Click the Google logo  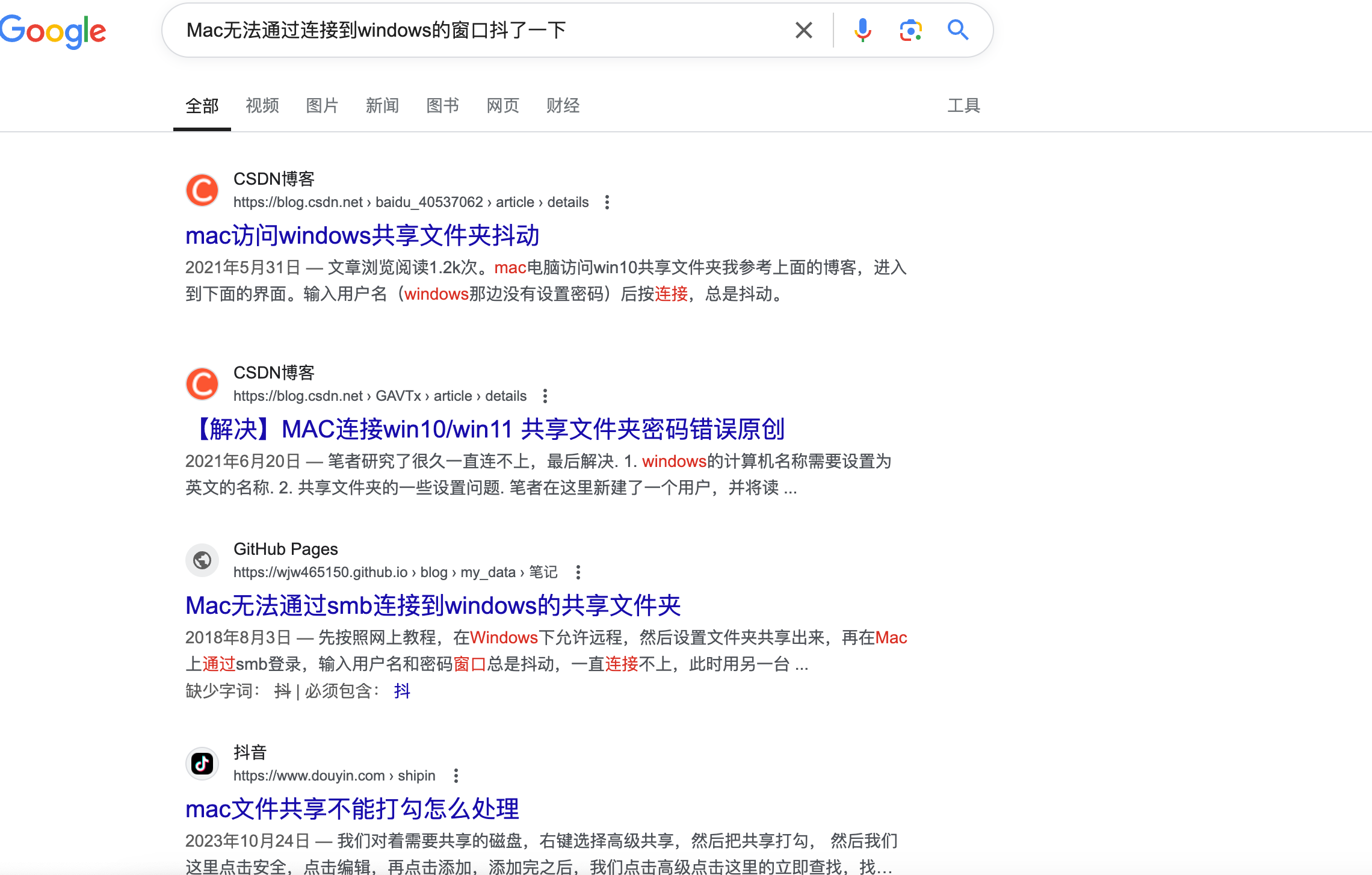click(53, 31)
